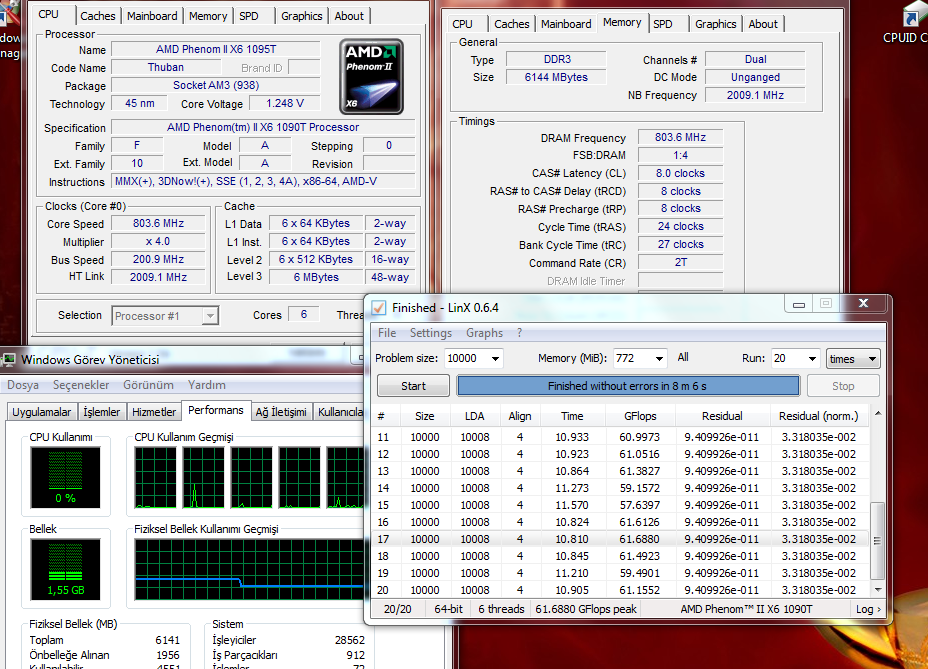Open the Dosya menu in Task Manager
This screenshot has width=928, height=669.
click(x=22, y=385)
